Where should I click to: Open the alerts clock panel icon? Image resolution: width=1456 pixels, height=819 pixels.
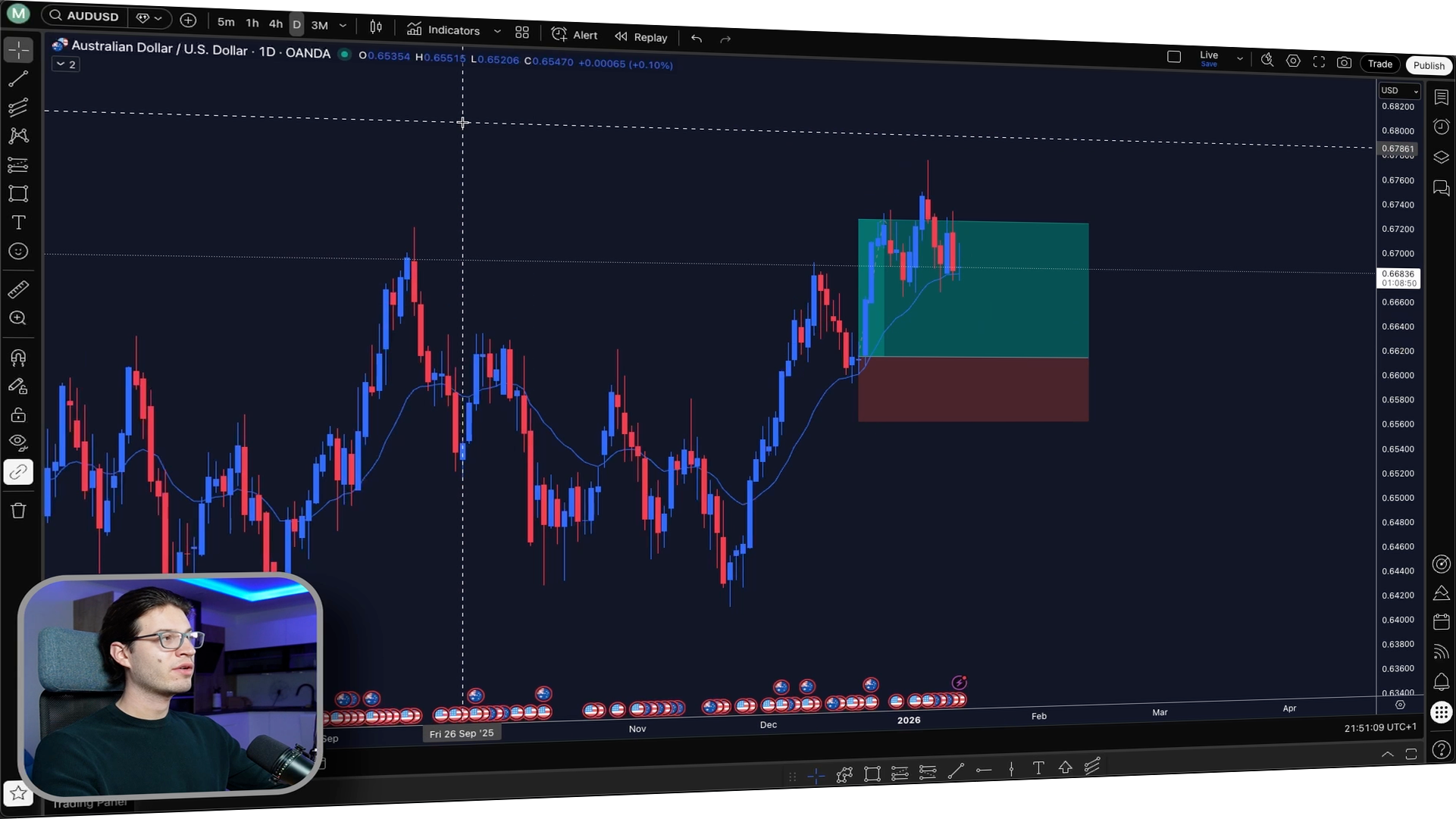point(1441,127)
